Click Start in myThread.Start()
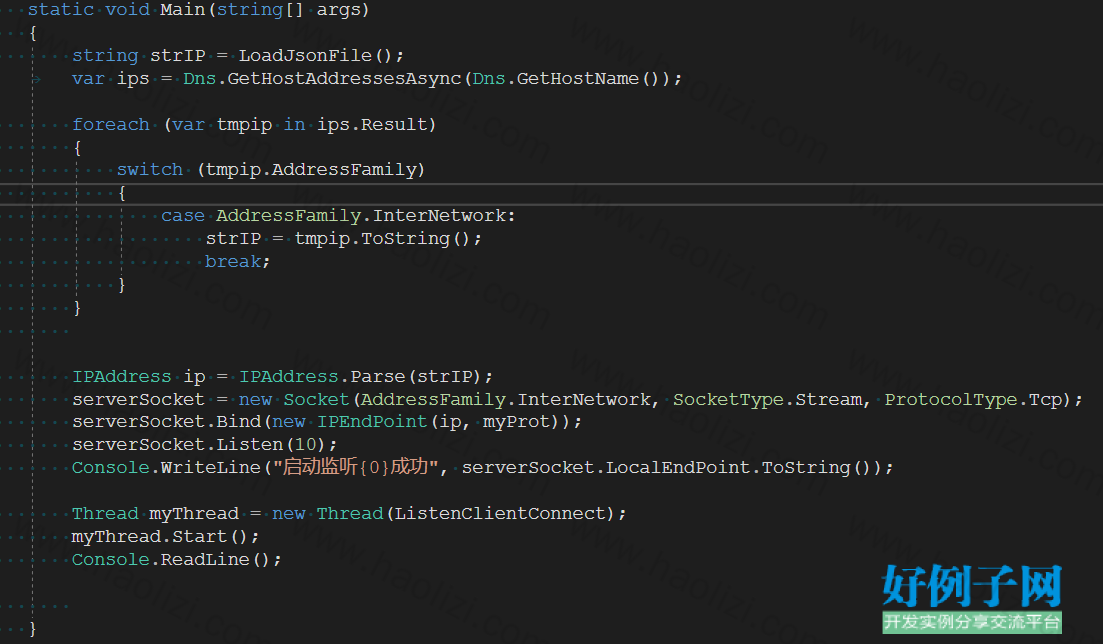 (x=200, y=536)
